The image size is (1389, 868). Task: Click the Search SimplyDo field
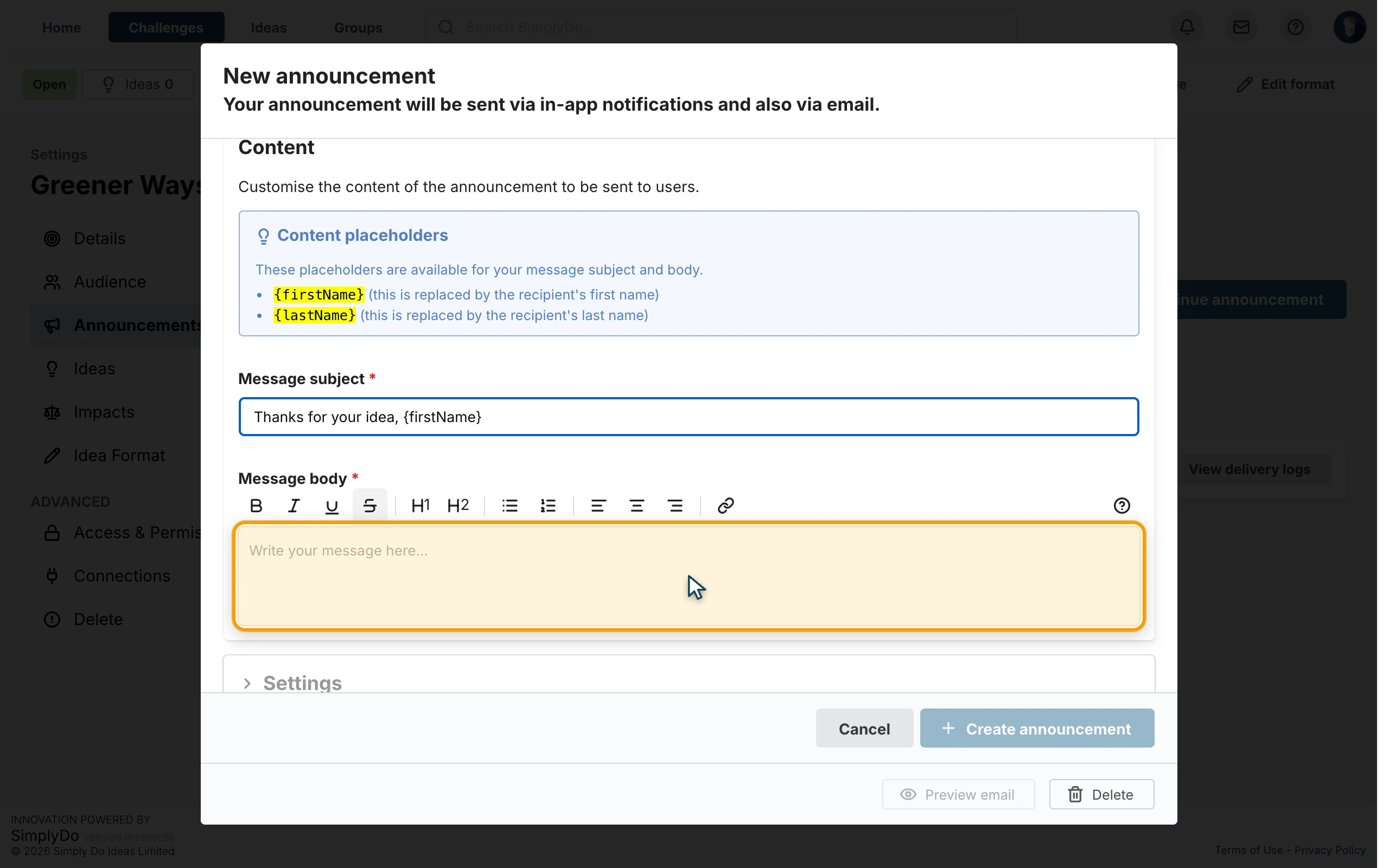pos(721,28)
